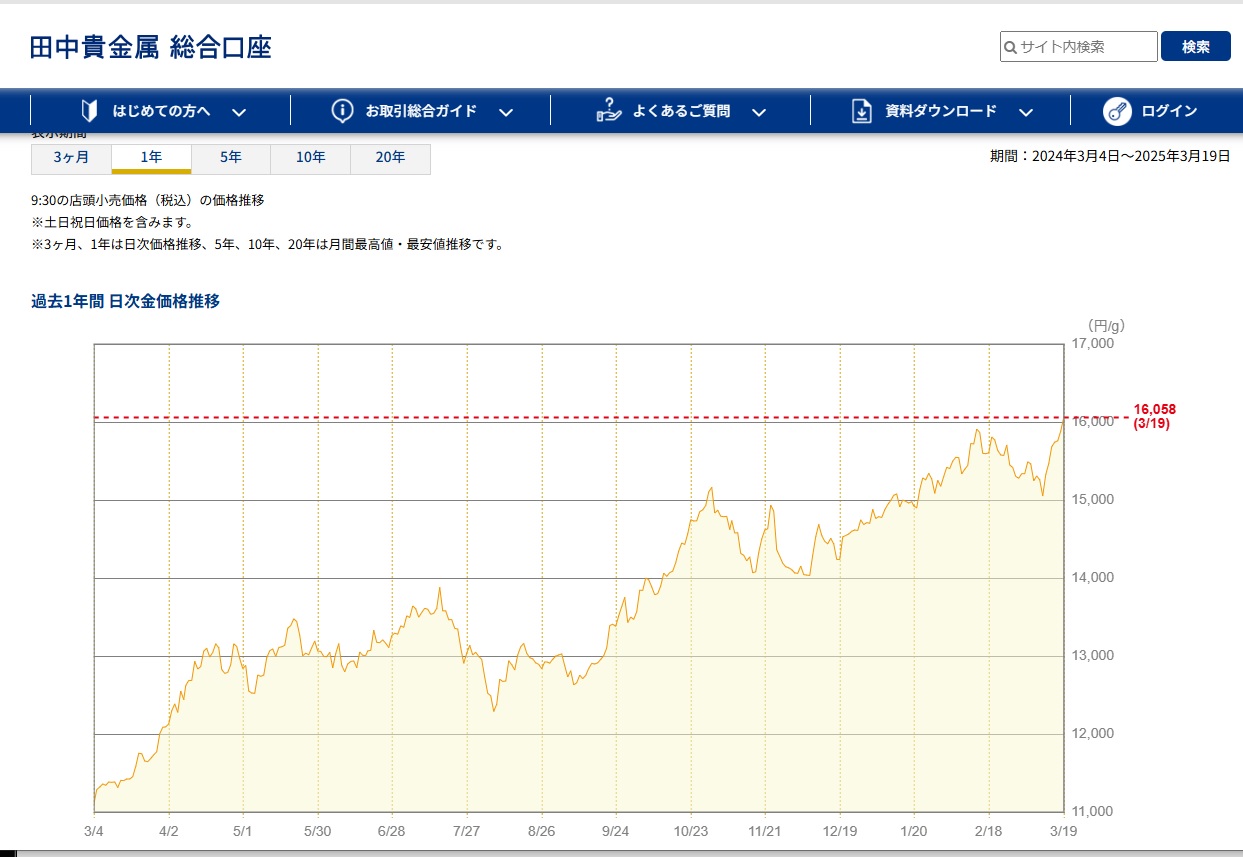This screenshot has height=857, width=1243.
Task: Click the 11,000 y-axis label
Action: pos(1092,812)
